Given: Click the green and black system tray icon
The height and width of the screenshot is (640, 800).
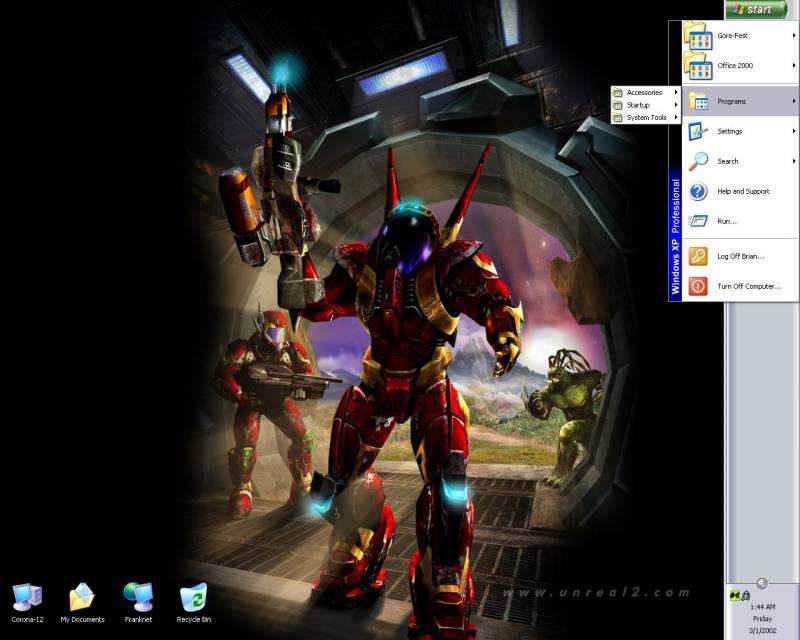Looking at the screenshot, I should pyautogui.click(x=735, y=595).
